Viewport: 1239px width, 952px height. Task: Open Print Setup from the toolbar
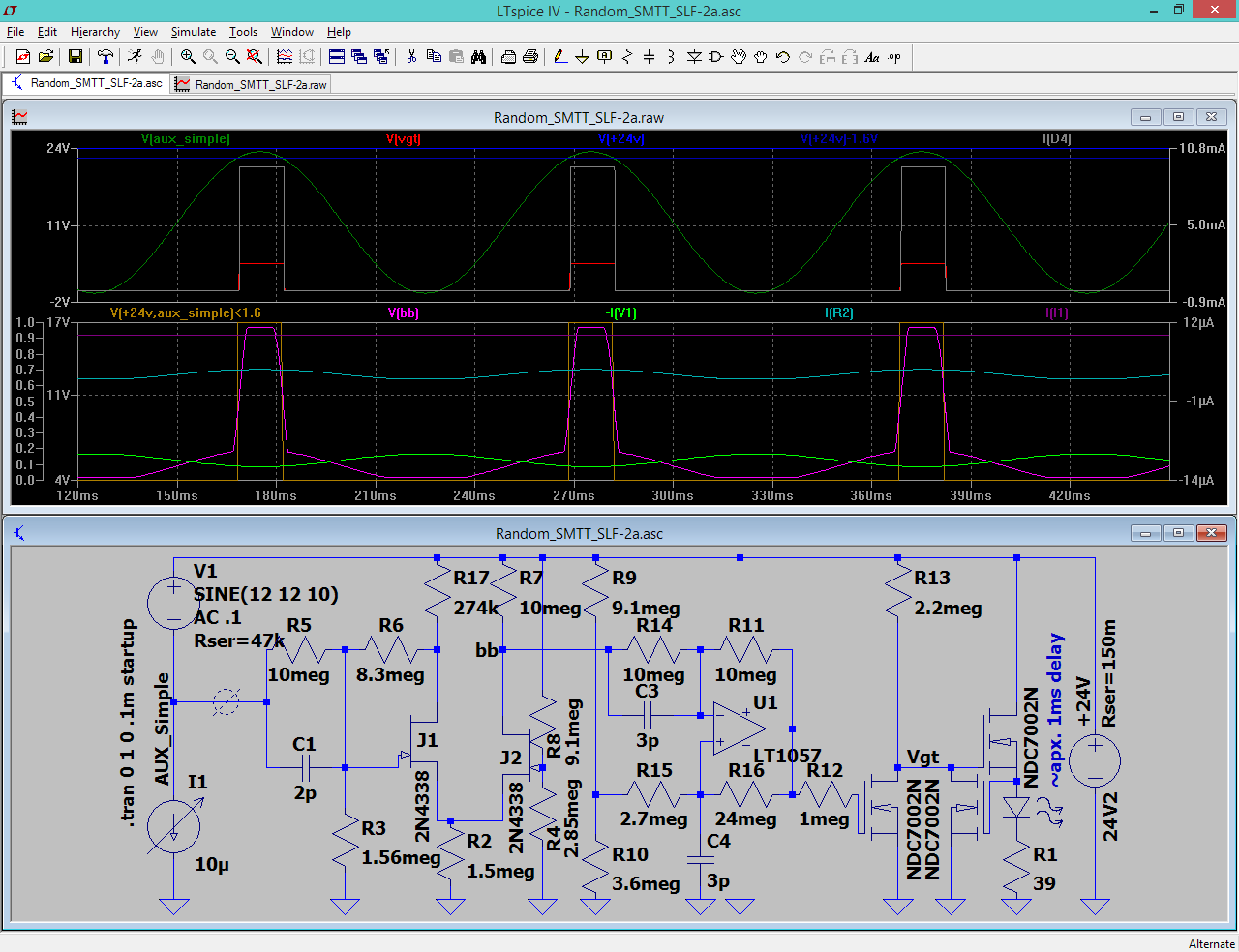508,57
